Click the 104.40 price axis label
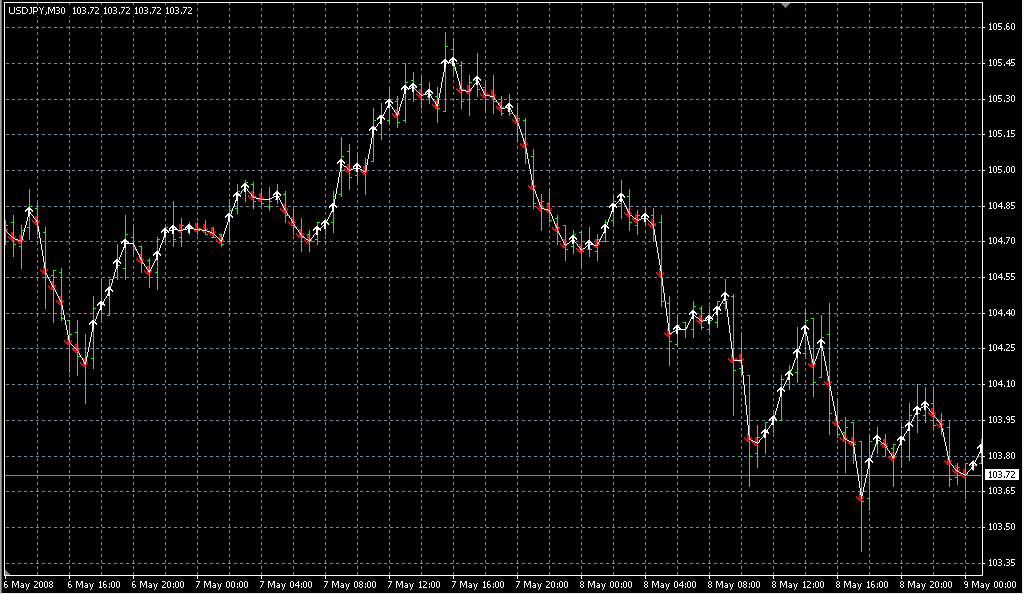The width and height of the screenshot is (1024, 594). (x=1002, y=313)
